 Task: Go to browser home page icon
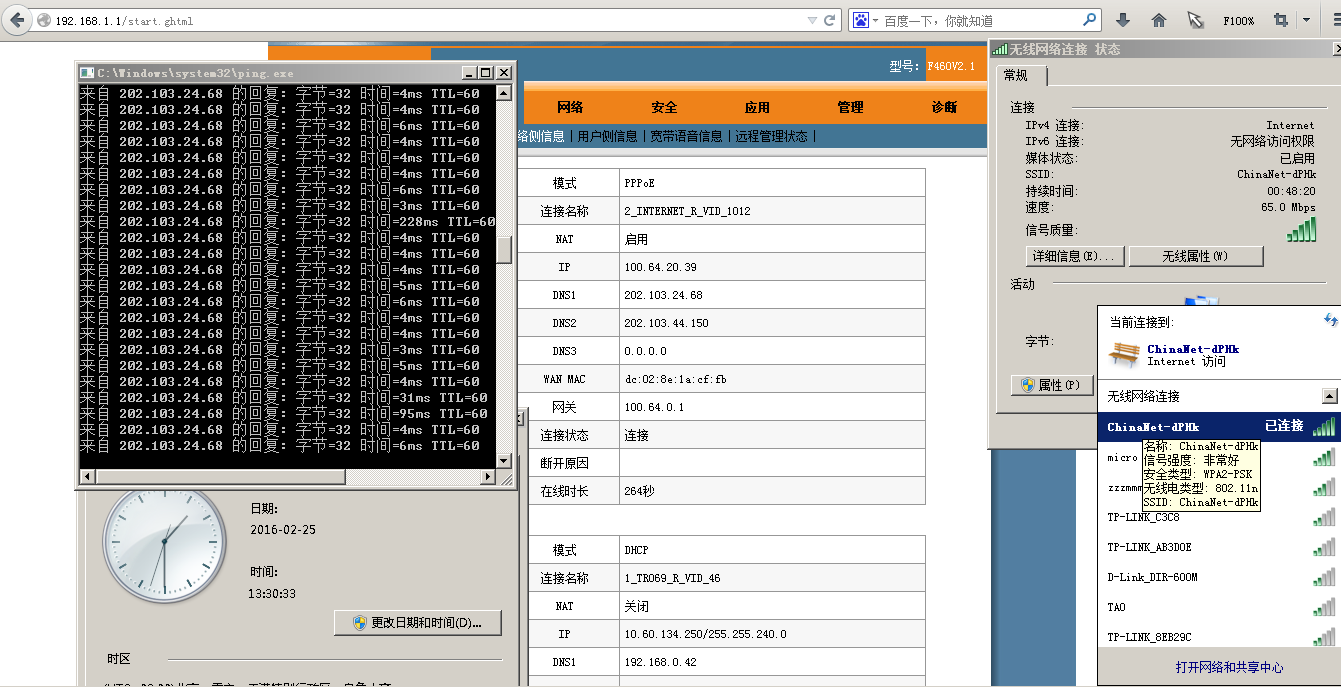[1159, 20]
